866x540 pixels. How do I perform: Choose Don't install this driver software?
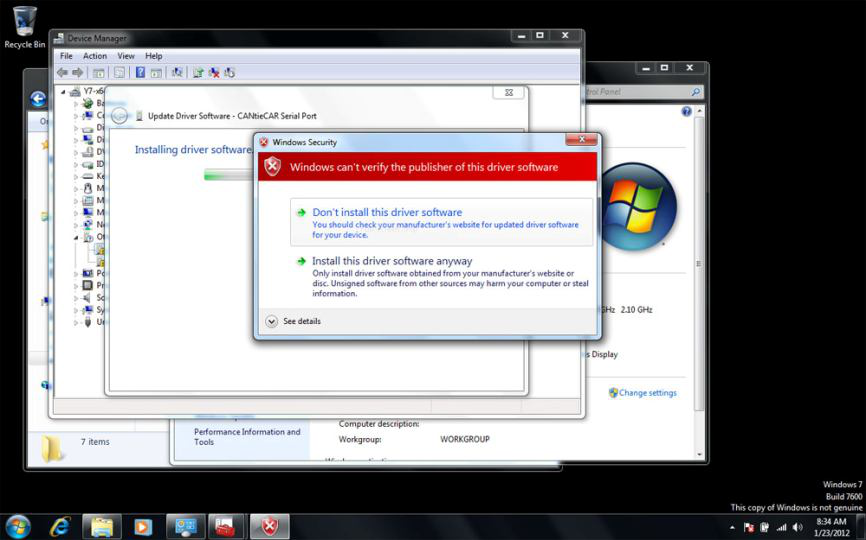(387, 212)
